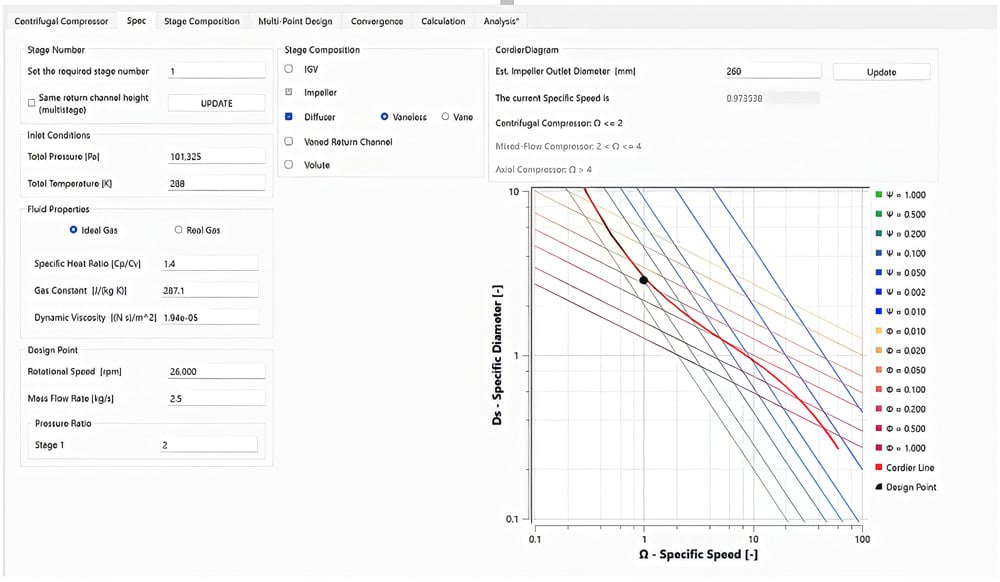Click the Design Point legend icon

[879, 486]
